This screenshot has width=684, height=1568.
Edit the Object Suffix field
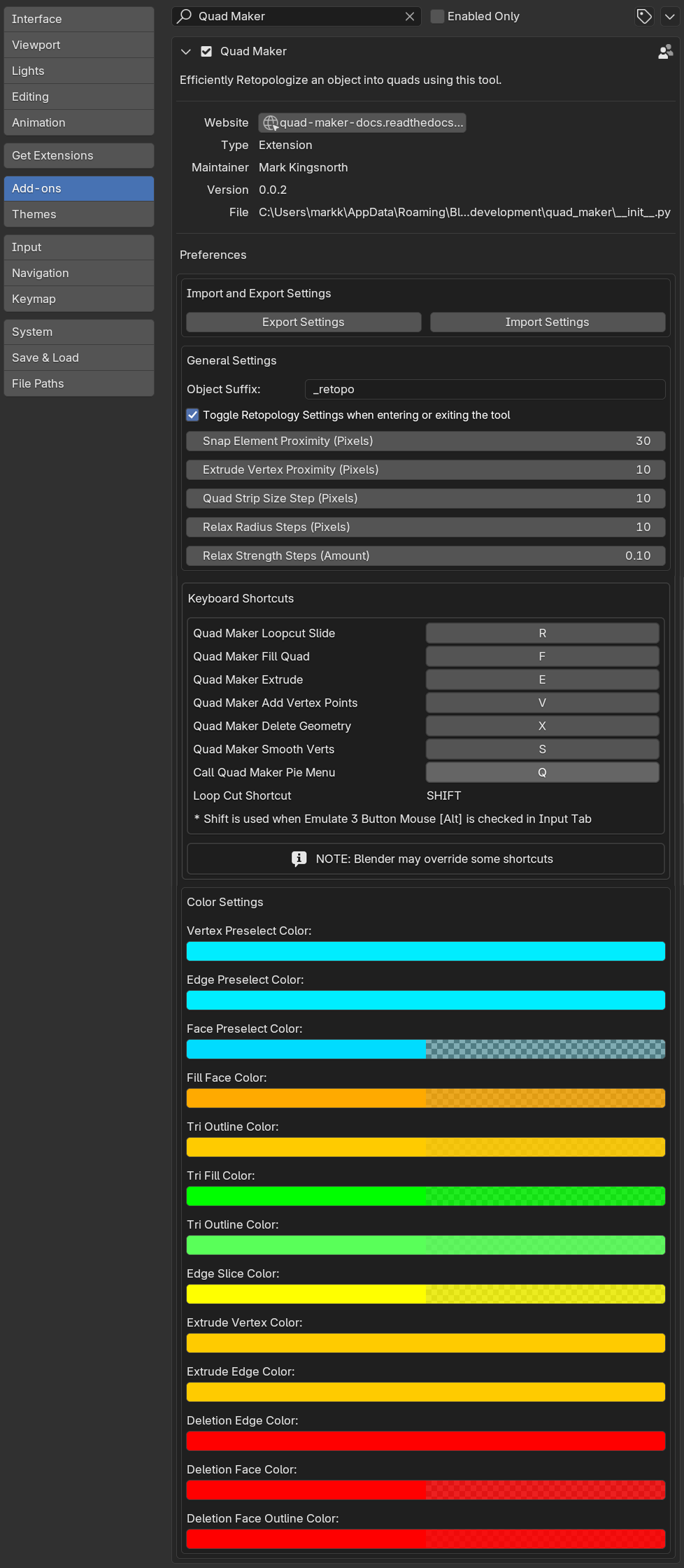(x=485, y=389)
